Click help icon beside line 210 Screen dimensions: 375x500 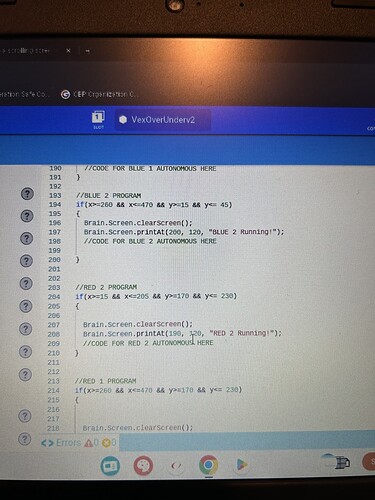[25, 352]
